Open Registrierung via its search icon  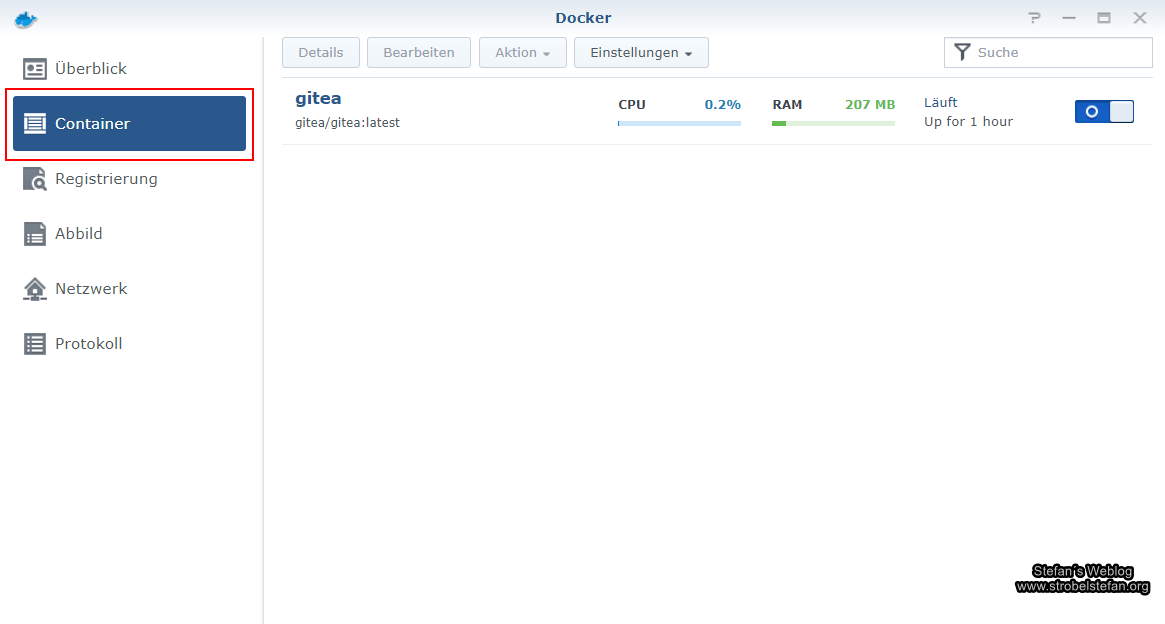35,179
